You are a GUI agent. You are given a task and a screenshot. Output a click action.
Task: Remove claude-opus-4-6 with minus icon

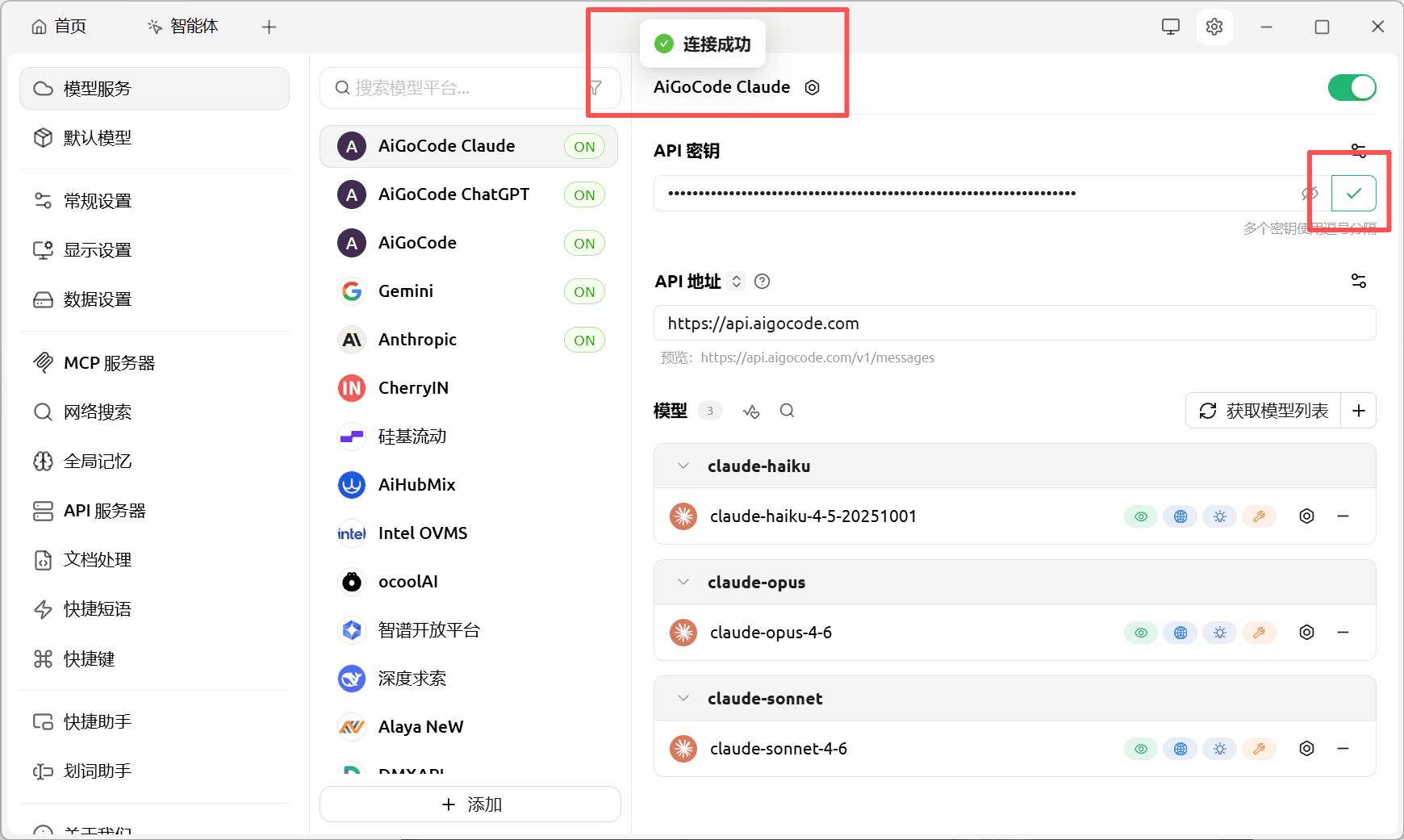pyautogui.click(x=1343, y=633)
